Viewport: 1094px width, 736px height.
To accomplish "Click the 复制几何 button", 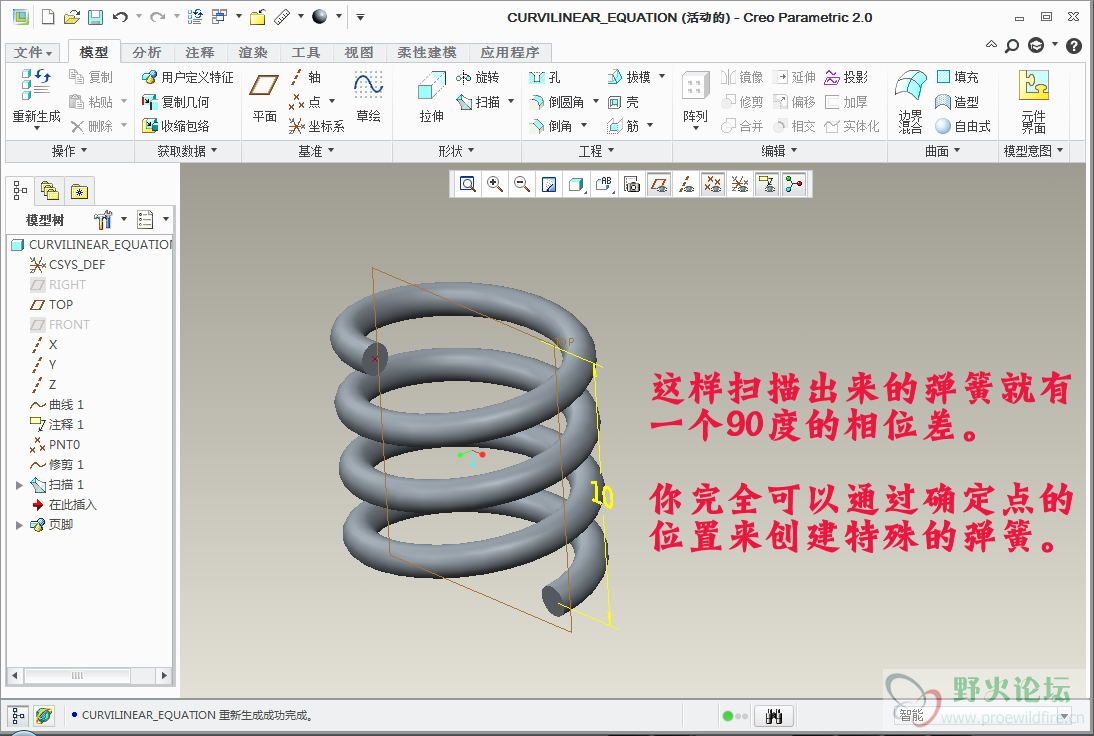I will (x=176, y=102).
